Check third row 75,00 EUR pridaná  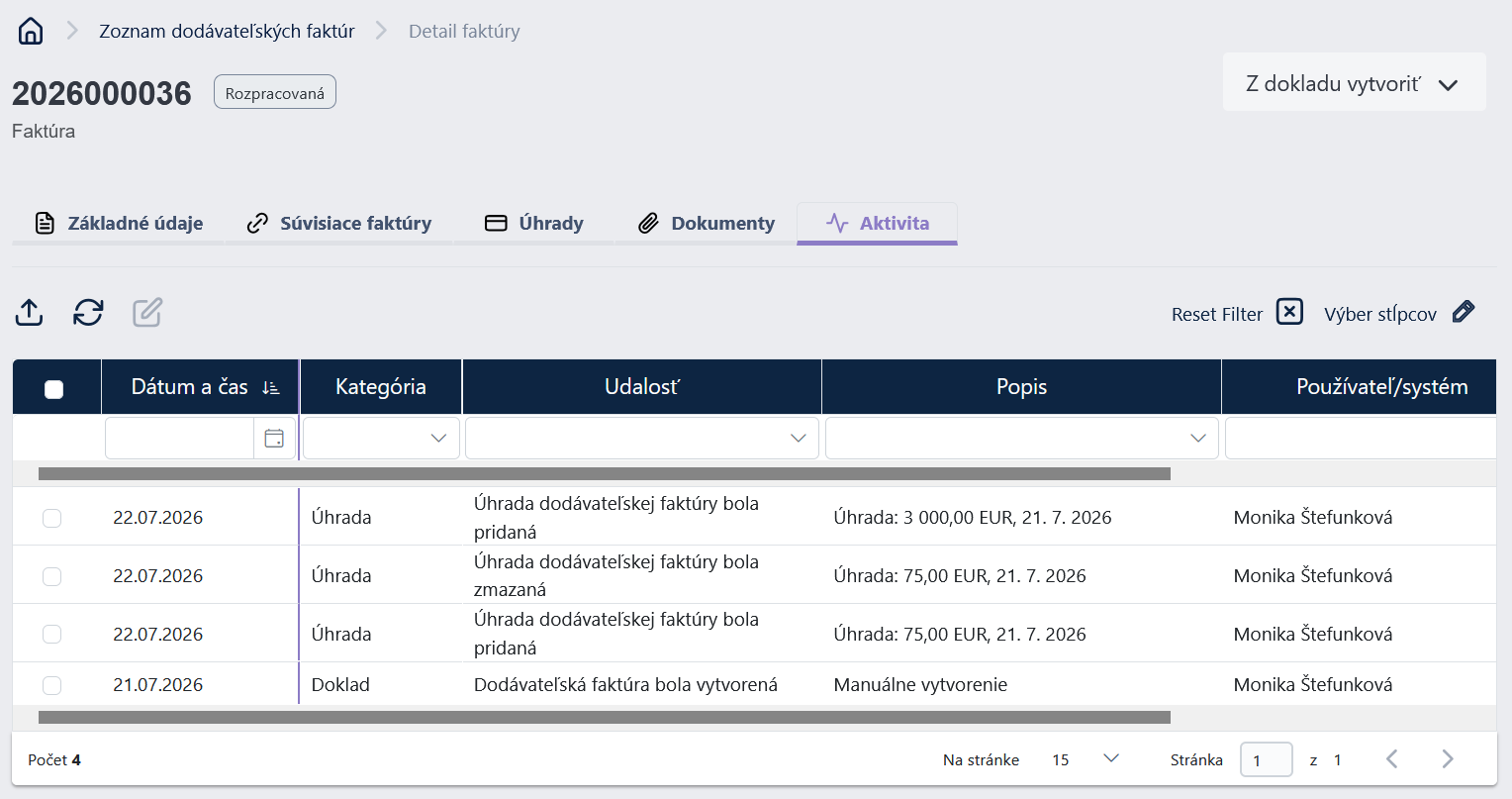(x=52, y=635)
